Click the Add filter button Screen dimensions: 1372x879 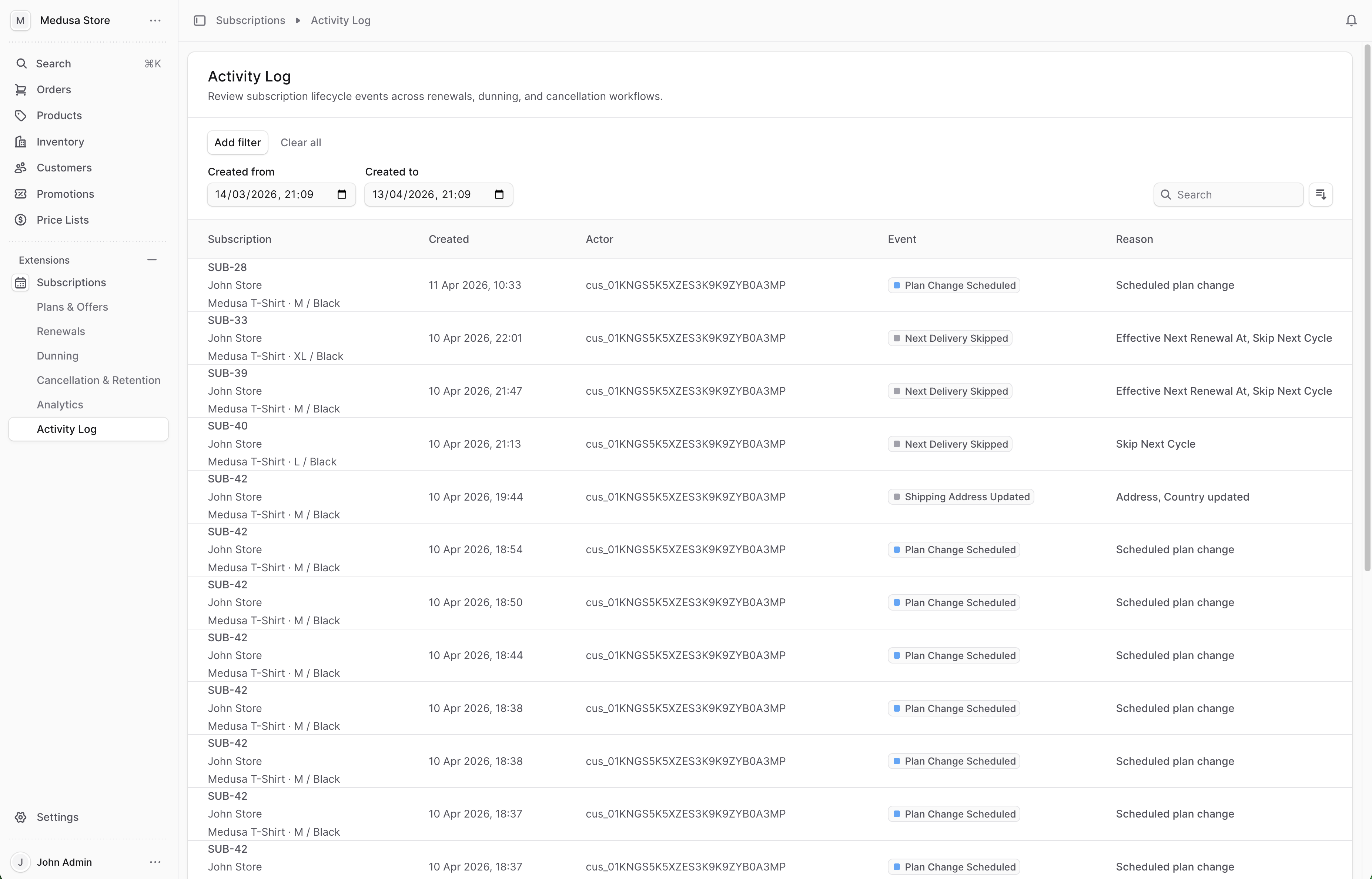(237, 143)
